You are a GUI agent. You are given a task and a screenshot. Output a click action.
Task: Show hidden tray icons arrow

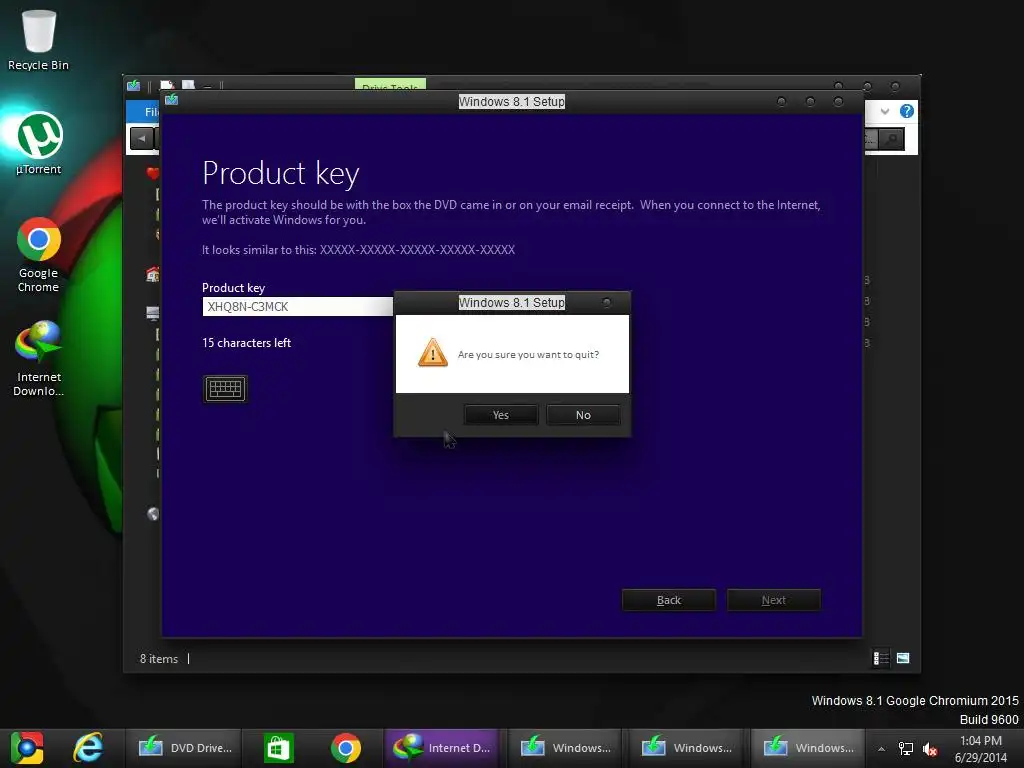[x=881, y=749]
